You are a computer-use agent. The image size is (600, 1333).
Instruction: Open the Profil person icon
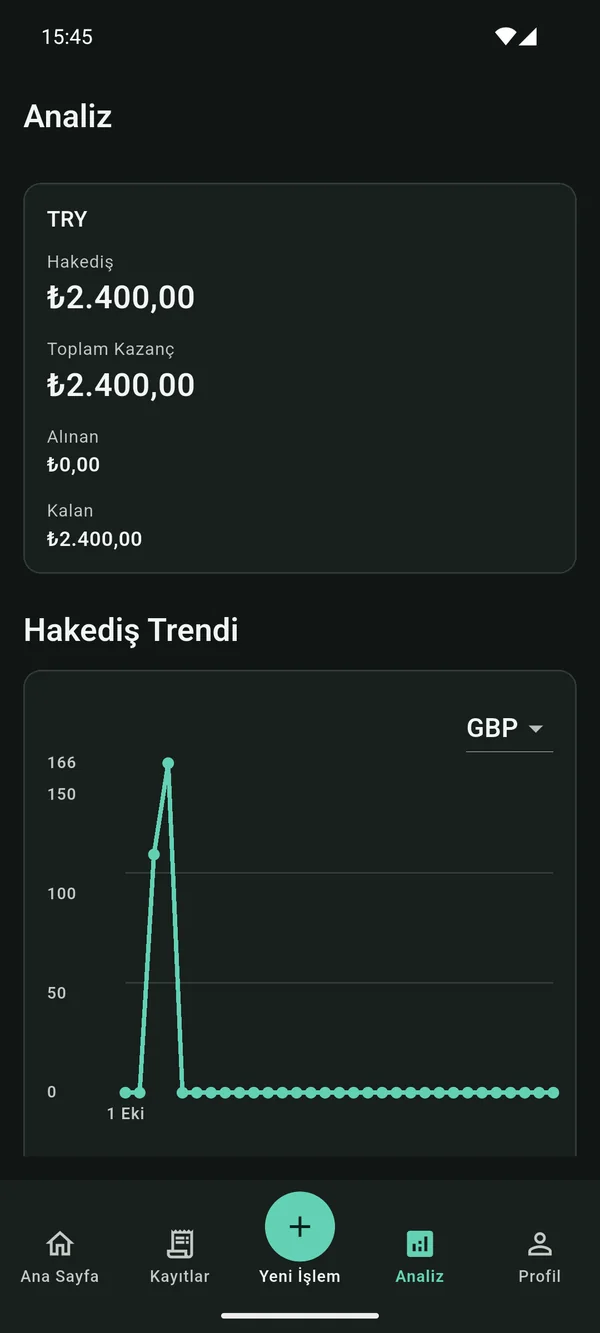click(x=540, y=1243)
